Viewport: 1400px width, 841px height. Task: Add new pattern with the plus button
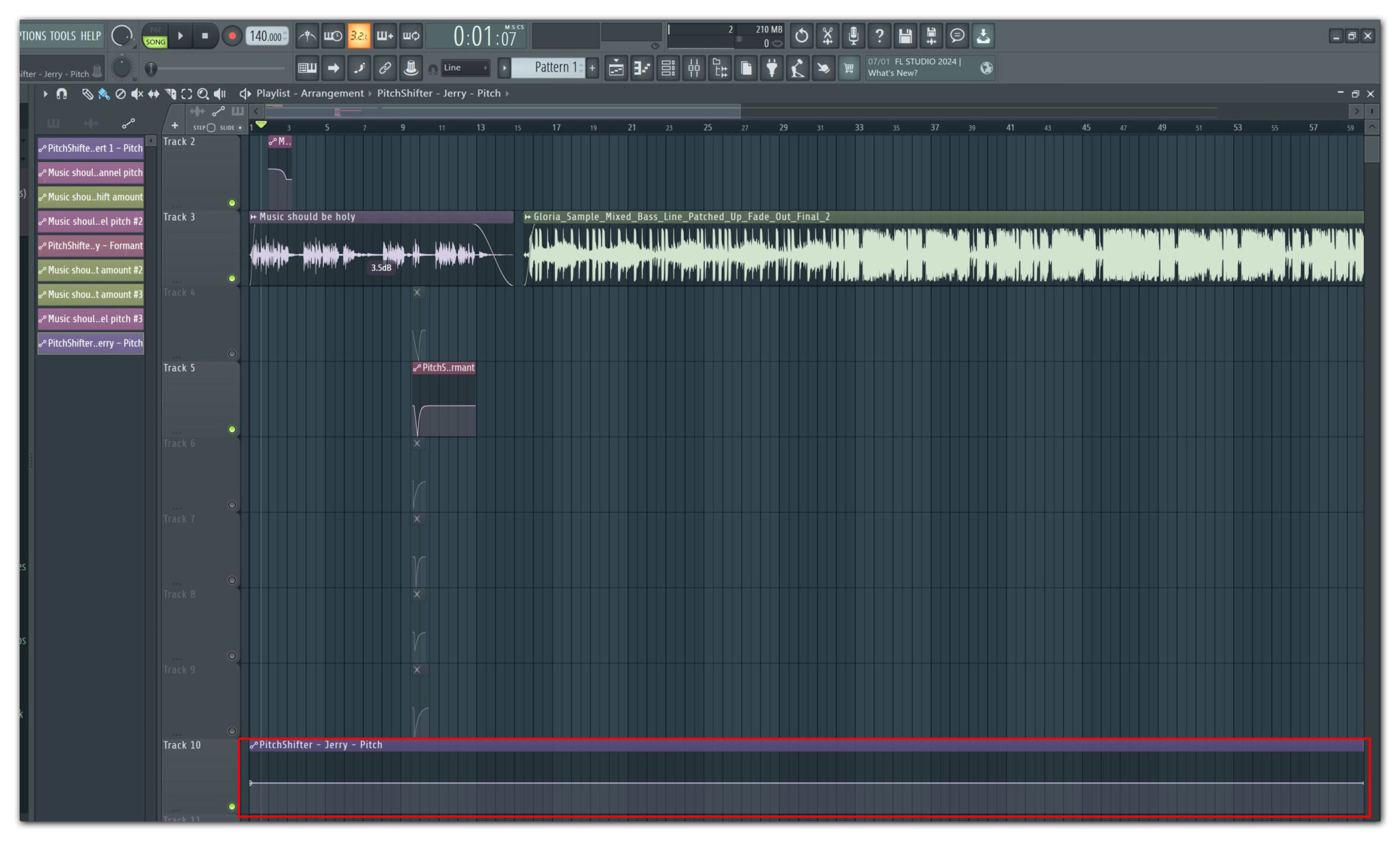tap(593, 68)
